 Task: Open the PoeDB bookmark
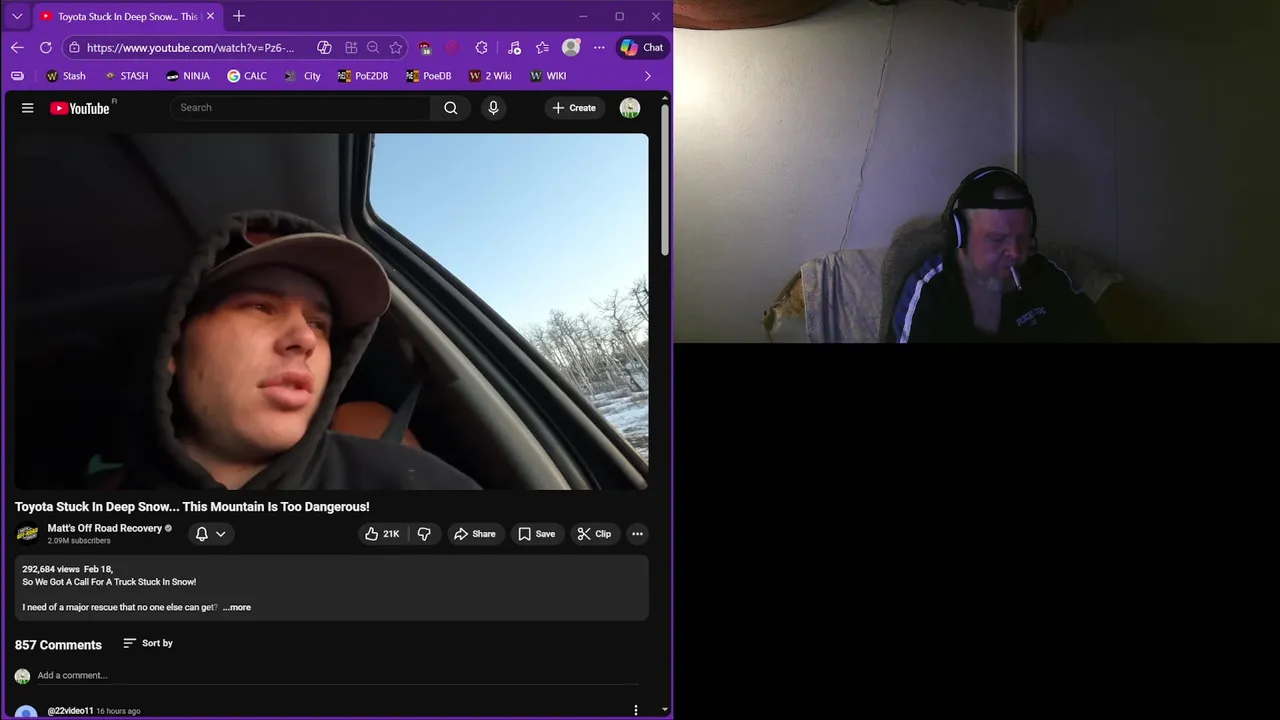[x=429, y=76]
